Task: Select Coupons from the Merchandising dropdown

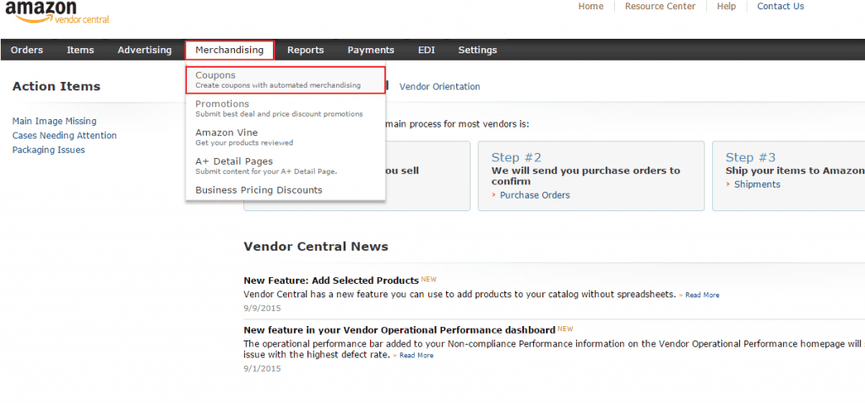Action: [x=285, y=80]
